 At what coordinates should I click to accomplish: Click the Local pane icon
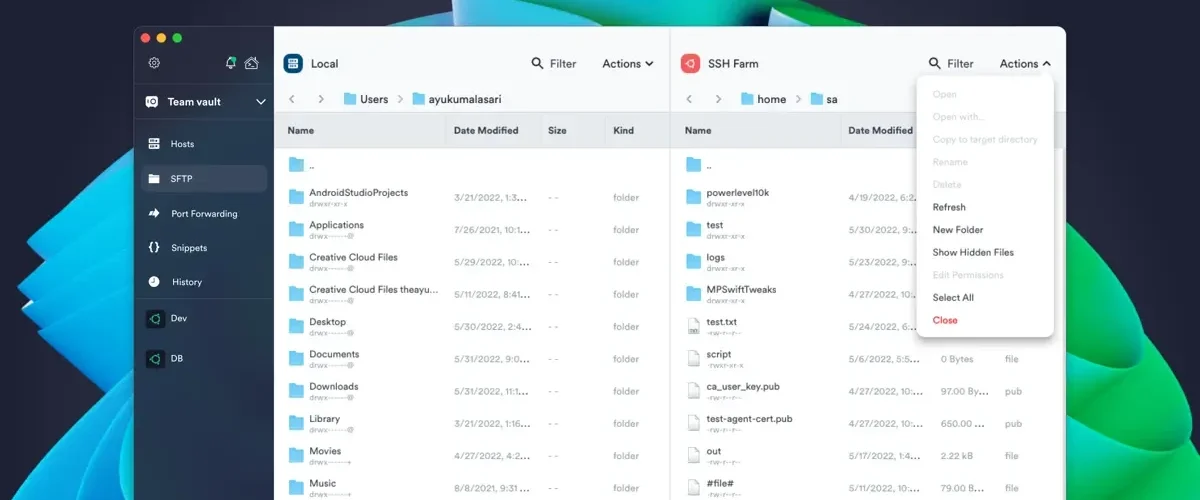(293, 63)
